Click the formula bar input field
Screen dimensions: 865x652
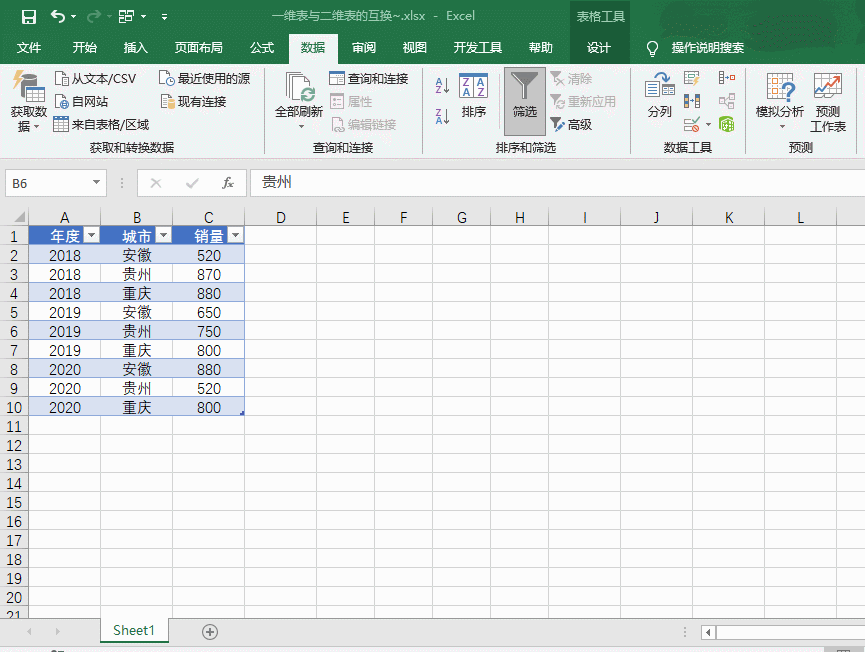550,183
